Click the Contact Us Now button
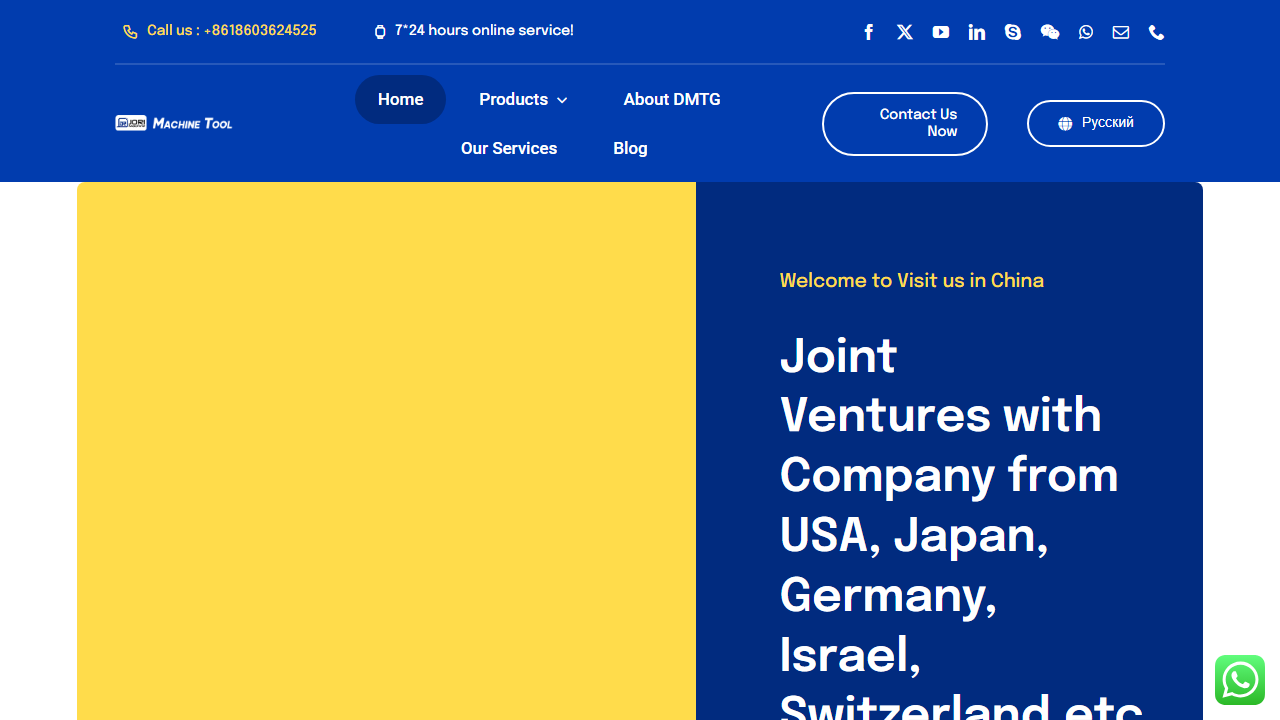The height and width of the screenshot is (720, 1280). 905,124
